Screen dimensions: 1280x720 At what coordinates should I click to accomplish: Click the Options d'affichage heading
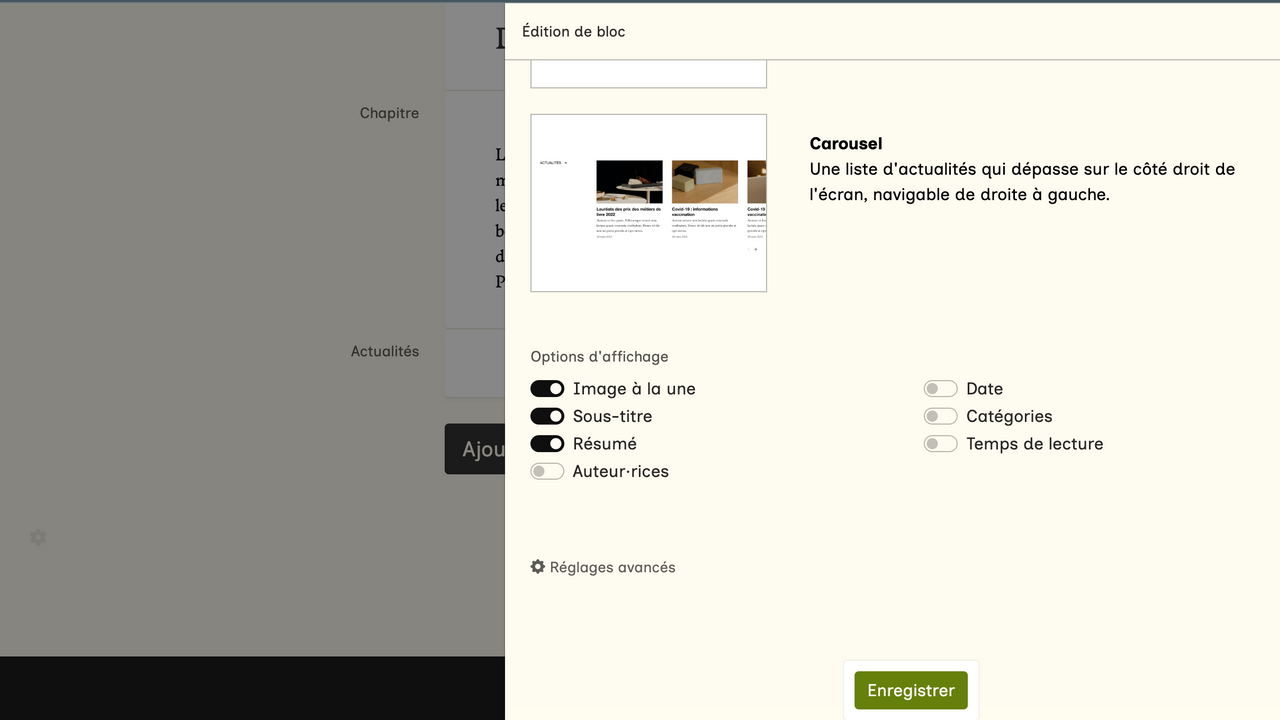tap(599, 357)
